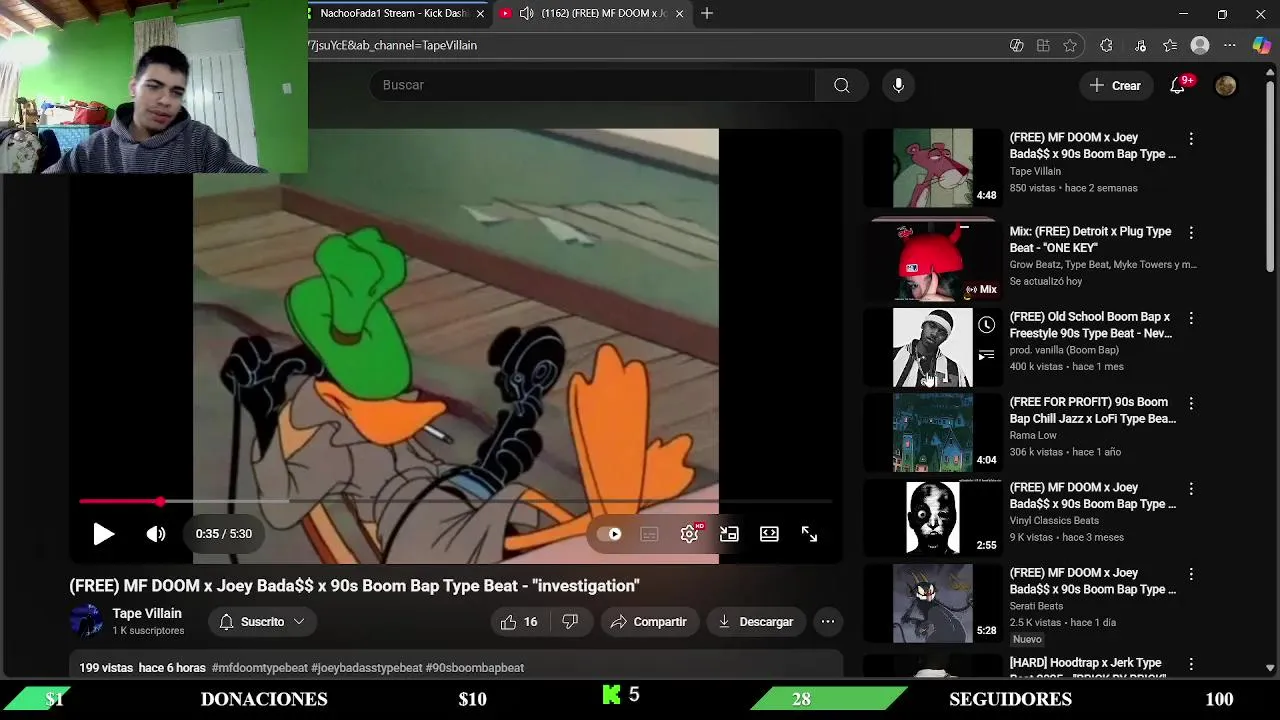Close the NachooFada1 Stream tab

[481, 13]
